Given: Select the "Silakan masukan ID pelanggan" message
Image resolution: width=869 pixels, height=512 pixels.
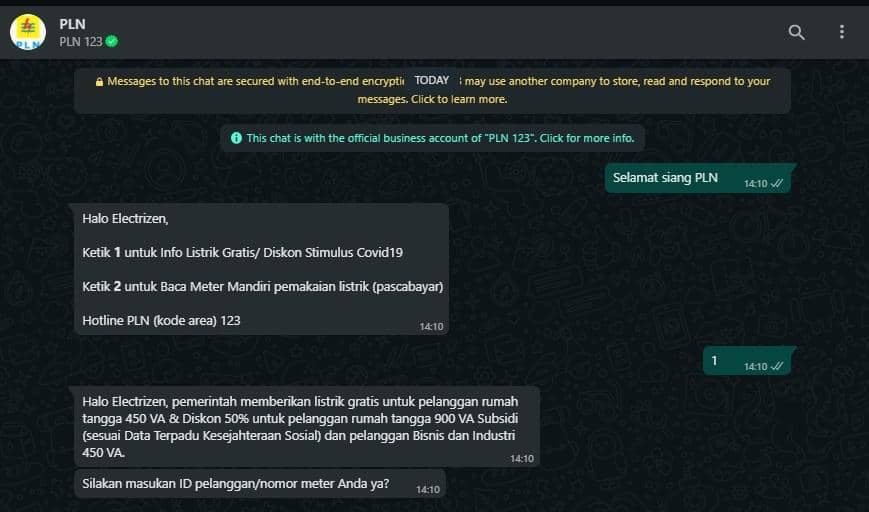Looking at the screenshot, I should coord(259,484).
